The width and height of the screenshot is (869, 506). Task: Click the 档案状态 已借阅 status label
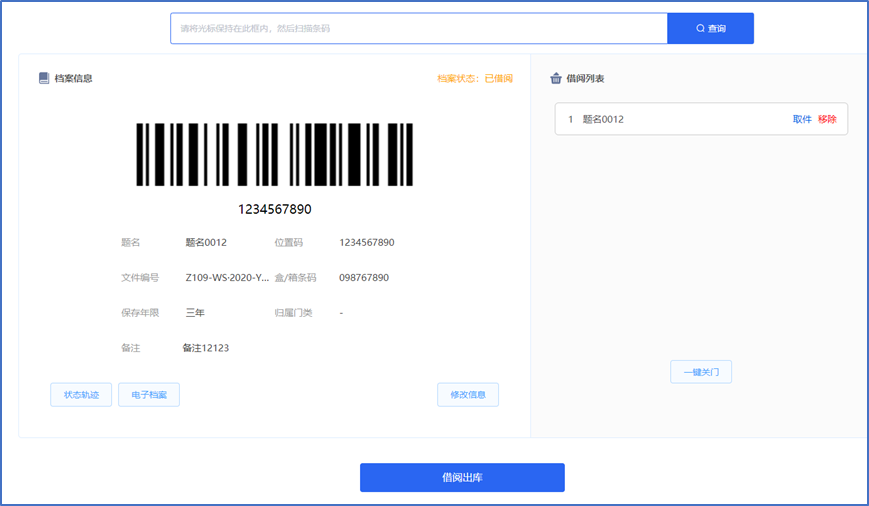[x=475, y=78]
